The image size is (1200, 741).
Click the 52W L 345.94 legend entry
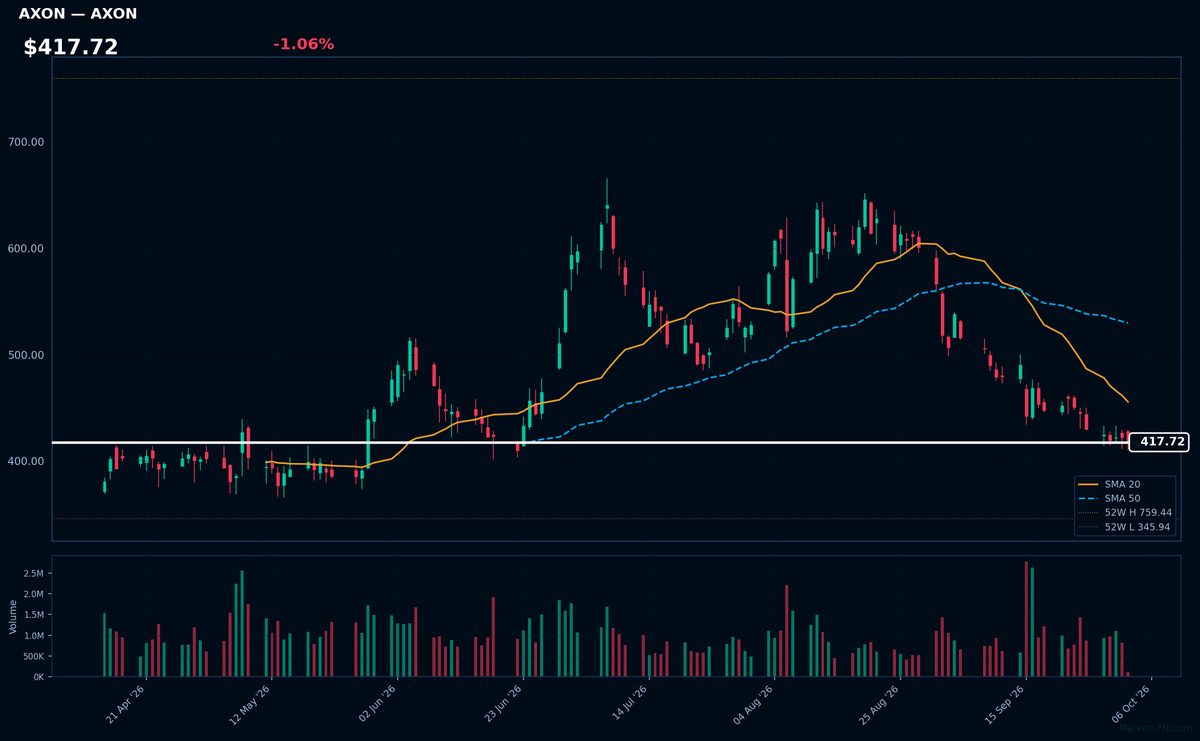[1125, 527]
